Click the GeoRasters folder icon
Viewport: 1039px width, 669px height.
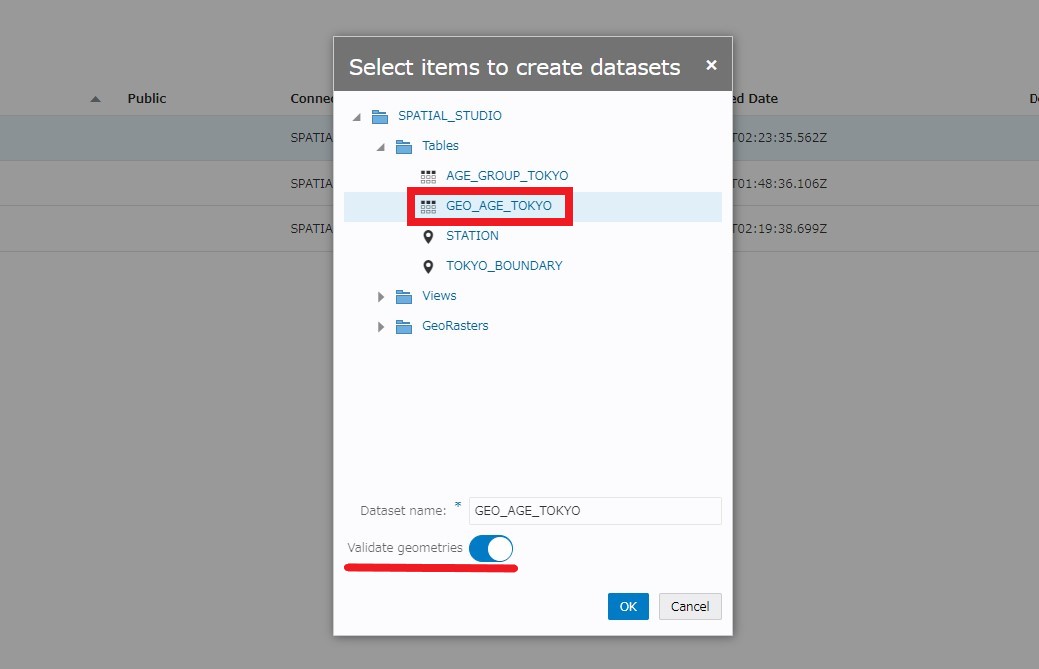tap(404, 326)
